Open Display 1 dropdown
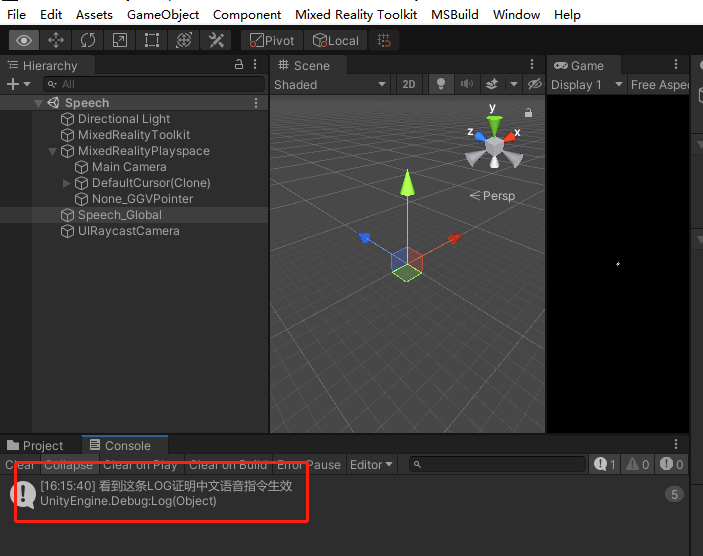This screenshot has width=703, height=556. [586, 84]
